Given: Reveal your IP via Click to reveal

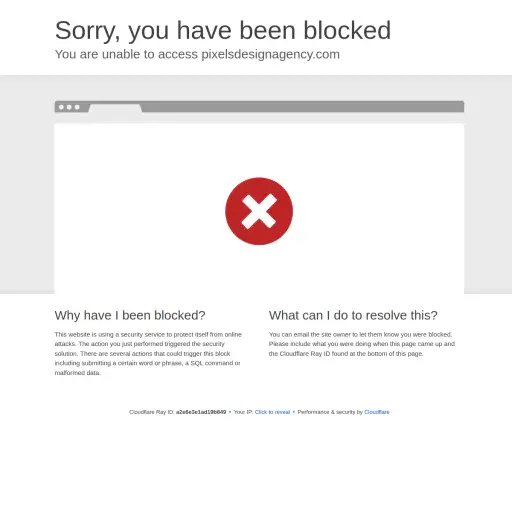Looking at the screenshot, I should click(272, 412).
